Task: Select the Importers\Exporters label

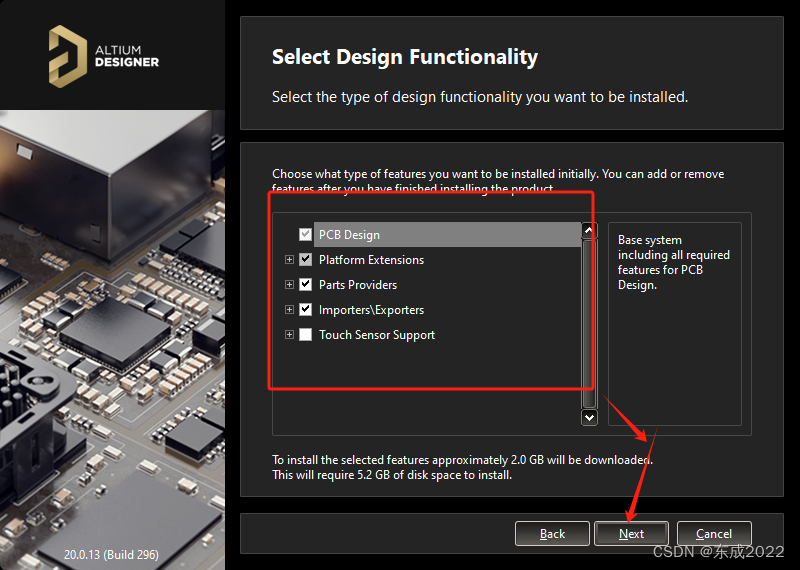Action: pos(371,310)
